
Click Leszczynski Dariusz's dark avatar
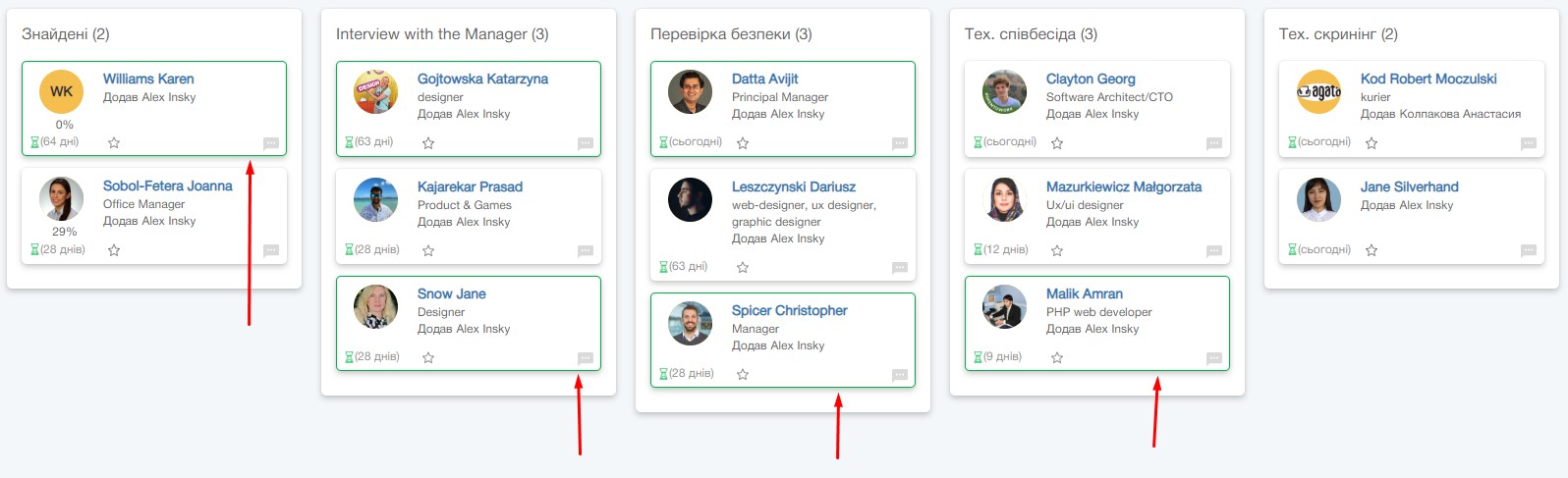coord(690,199)
